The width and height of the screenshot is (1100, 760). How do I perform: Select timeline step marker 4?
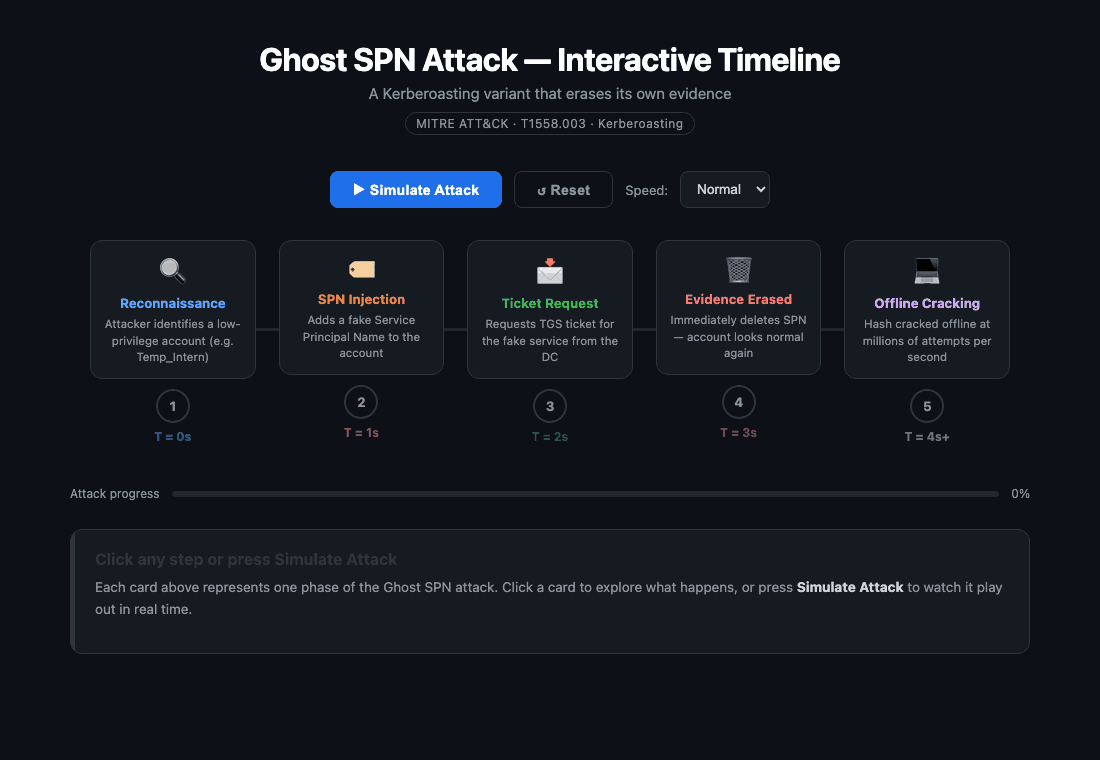[x=739, y=402]
